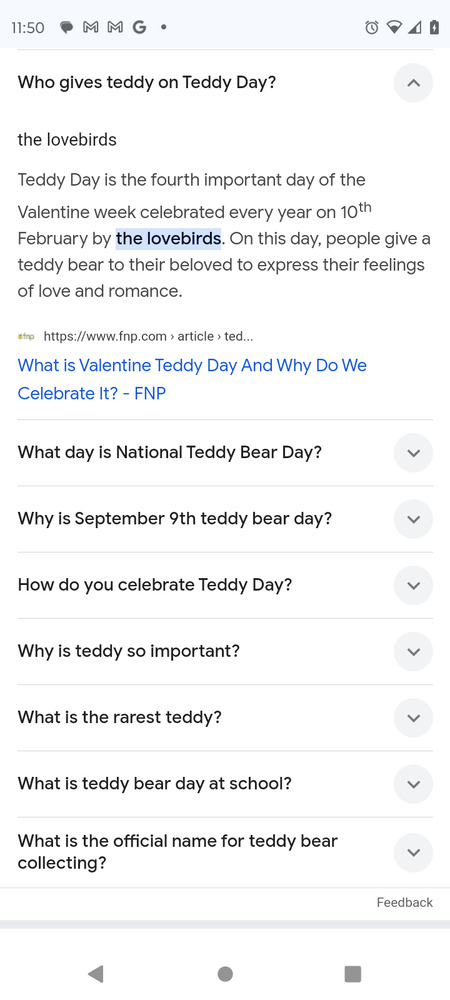Expand 'How do you celebrate Teddy Day?' chevron
The image size is (450, 1000).
point(413,585)
